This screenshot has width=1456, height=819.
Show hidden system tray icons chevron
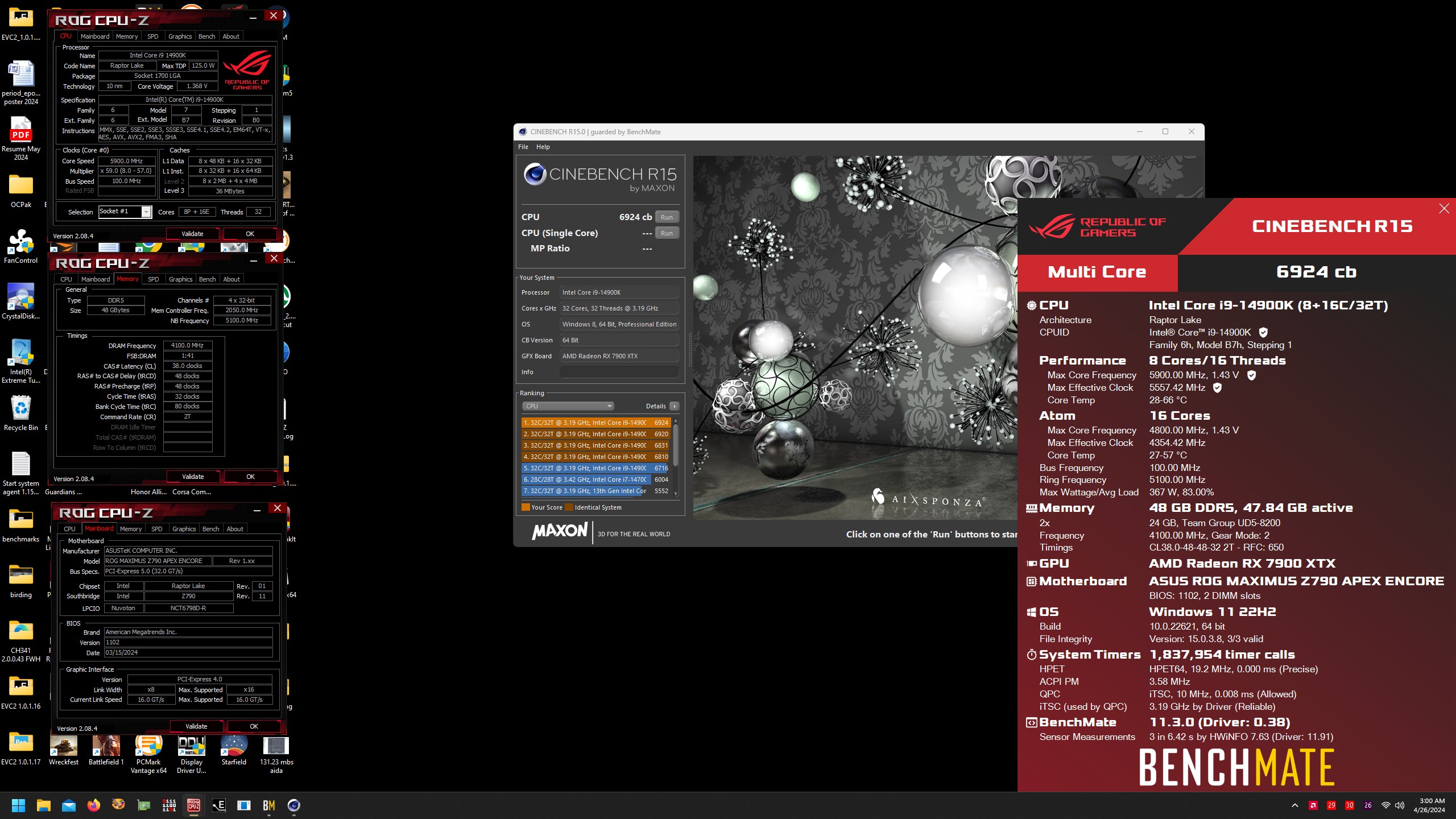(1295, 805)
